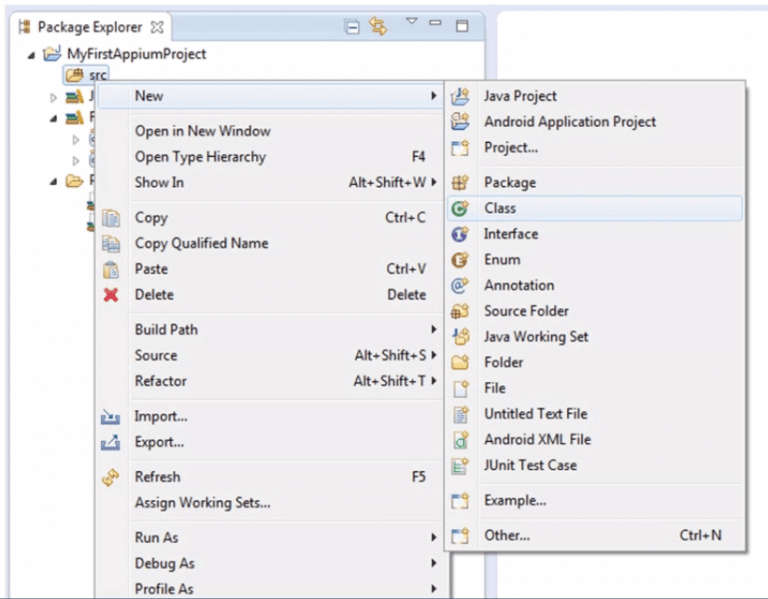Expand the Run As submenu arrow
This screenshot has height=599, width=768.
point(433,538)
